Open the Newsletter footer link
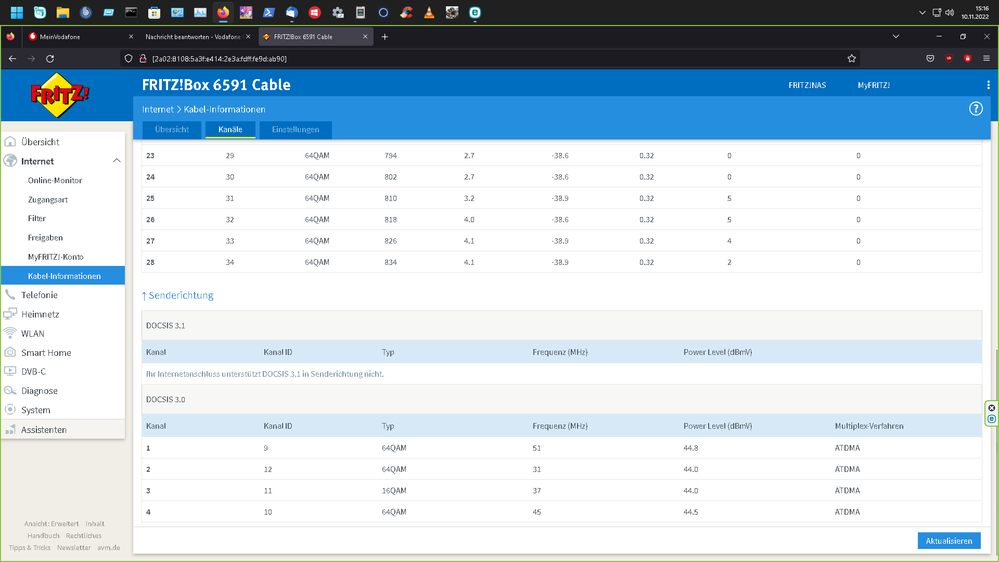 click(x=74, y=548)
